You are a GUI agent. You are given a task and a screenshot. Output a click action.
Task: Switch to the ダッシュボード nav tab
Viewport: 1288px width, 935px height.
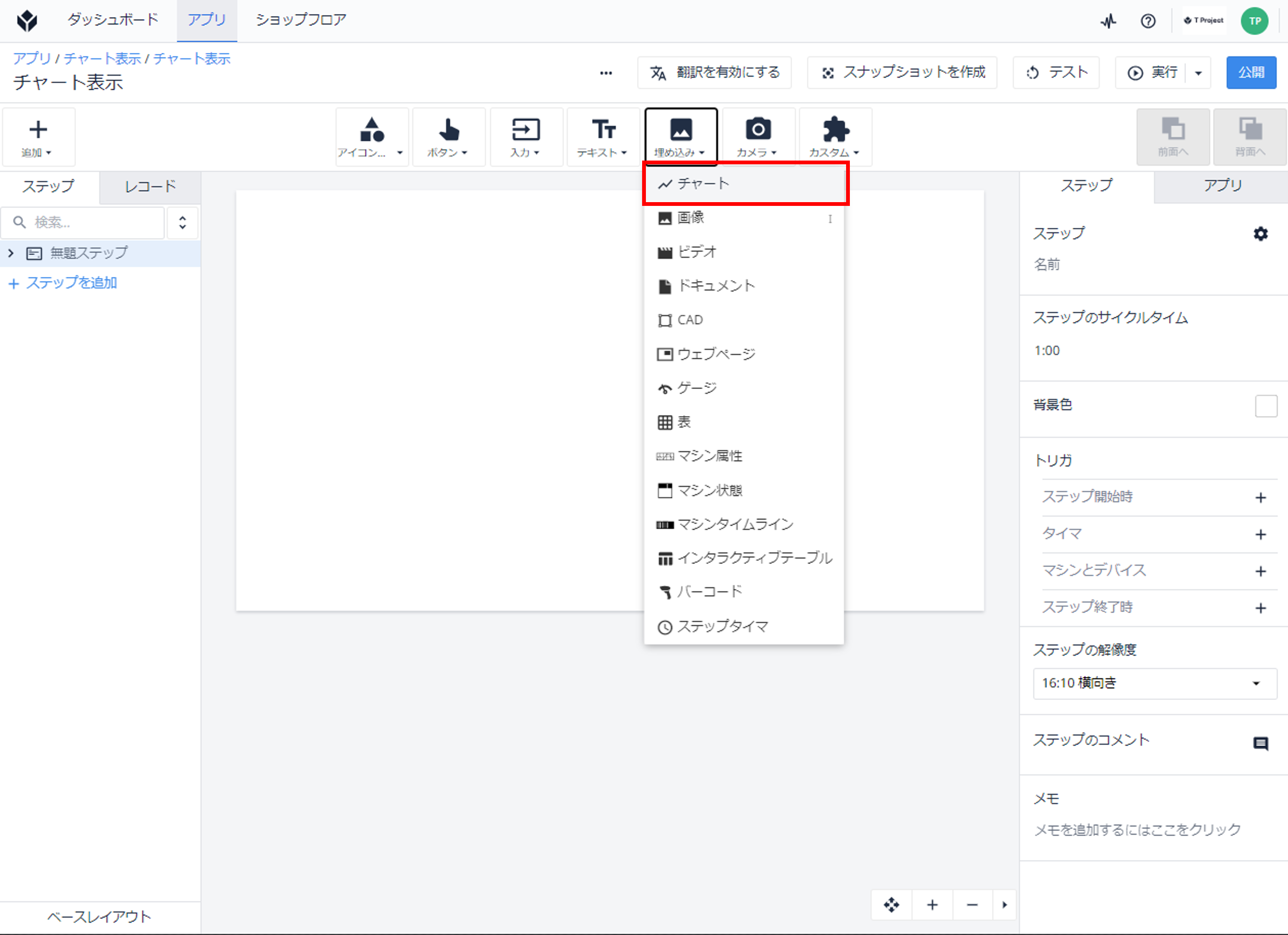coord(113,20)
